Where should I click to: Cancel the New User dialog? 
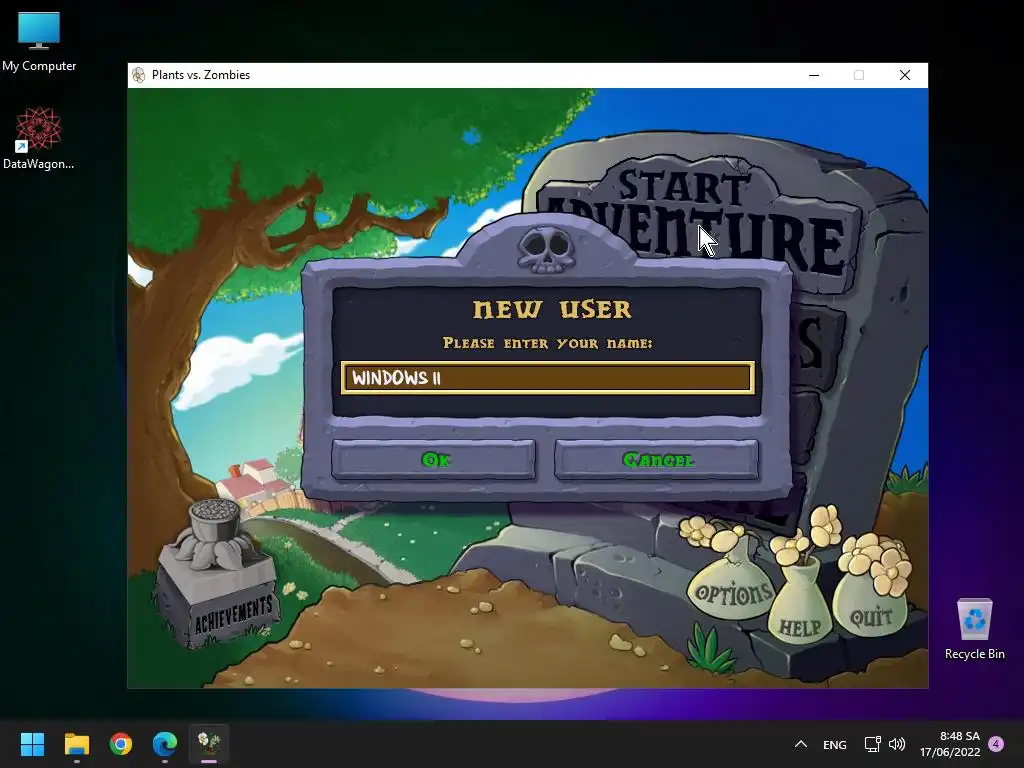656,459
